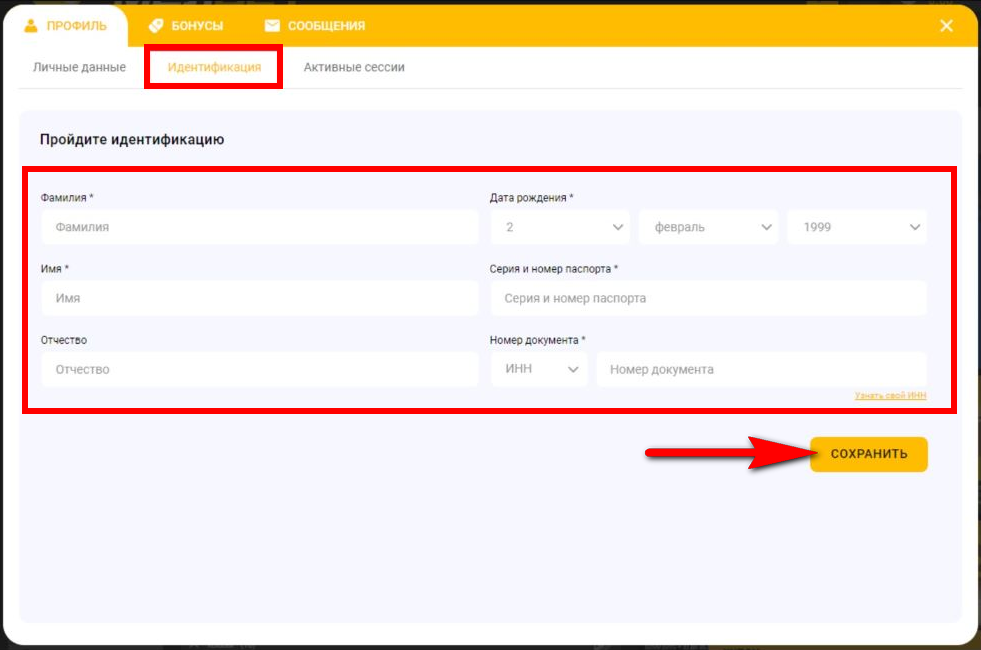The height and width of the screenshot is (650, 981).
Task: Open the birth month февраль dropdown
Action: point(709,227)
